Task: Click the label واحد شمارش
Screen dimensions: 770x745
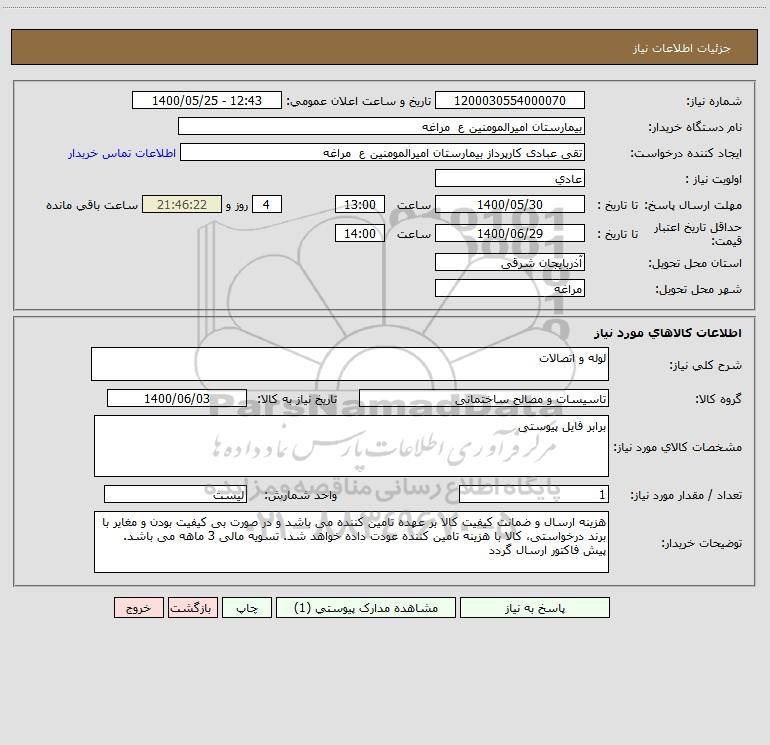Action: pyautogui.click(x=301, y=496)
